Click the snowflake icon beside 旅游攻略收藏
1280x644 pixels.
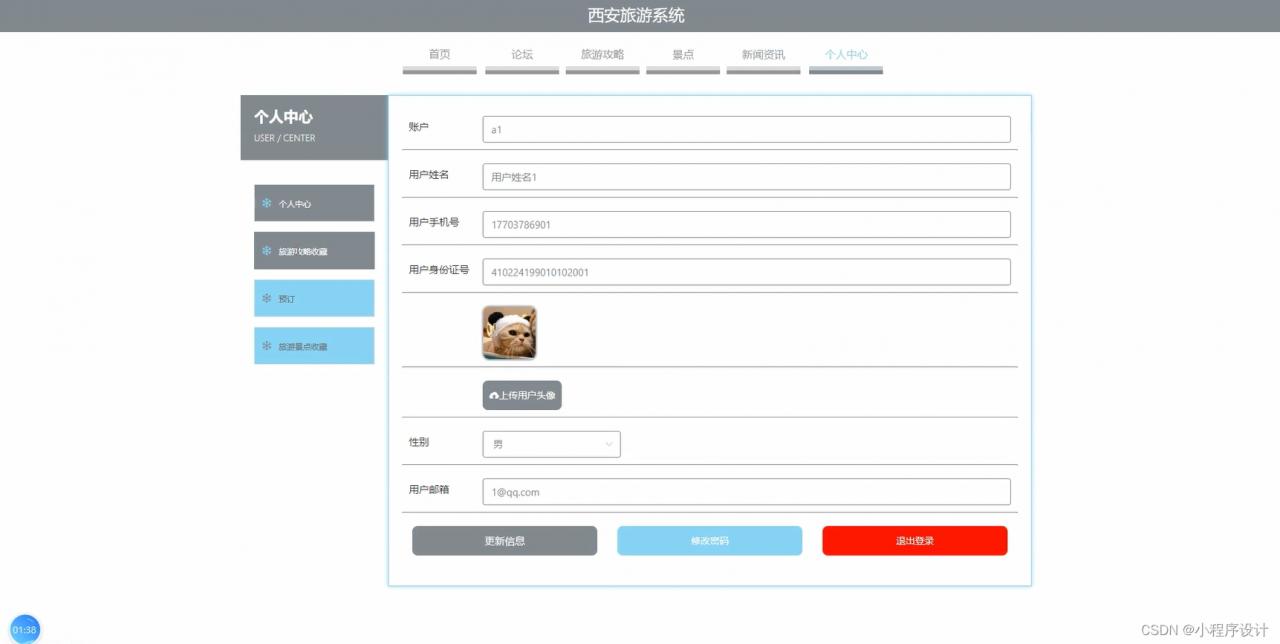pyautogui.click(x=267, y=251)
